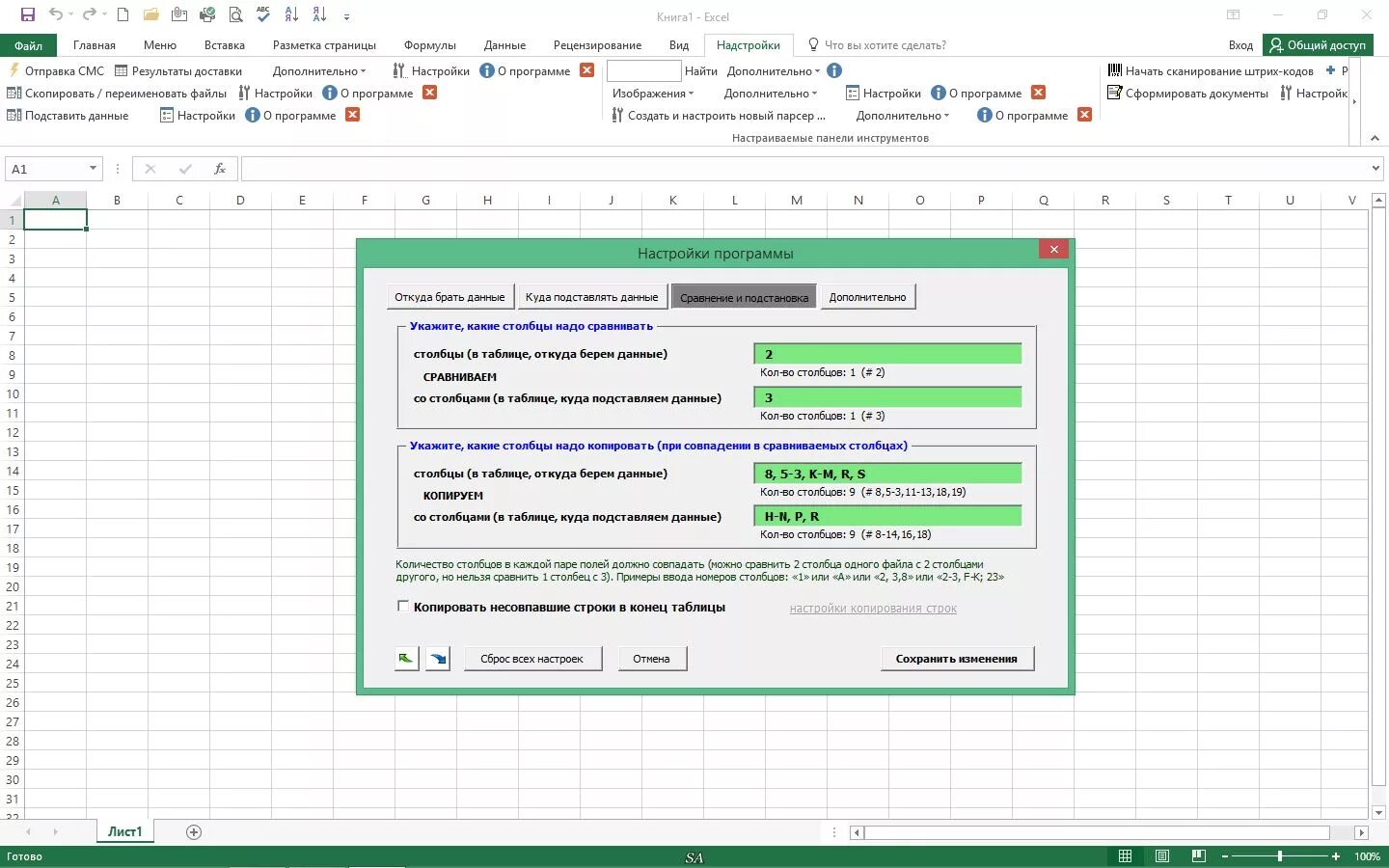The height and width of the screenshot is (868, 1389).
Task: Create a new blank document
Action: (123, 14)
